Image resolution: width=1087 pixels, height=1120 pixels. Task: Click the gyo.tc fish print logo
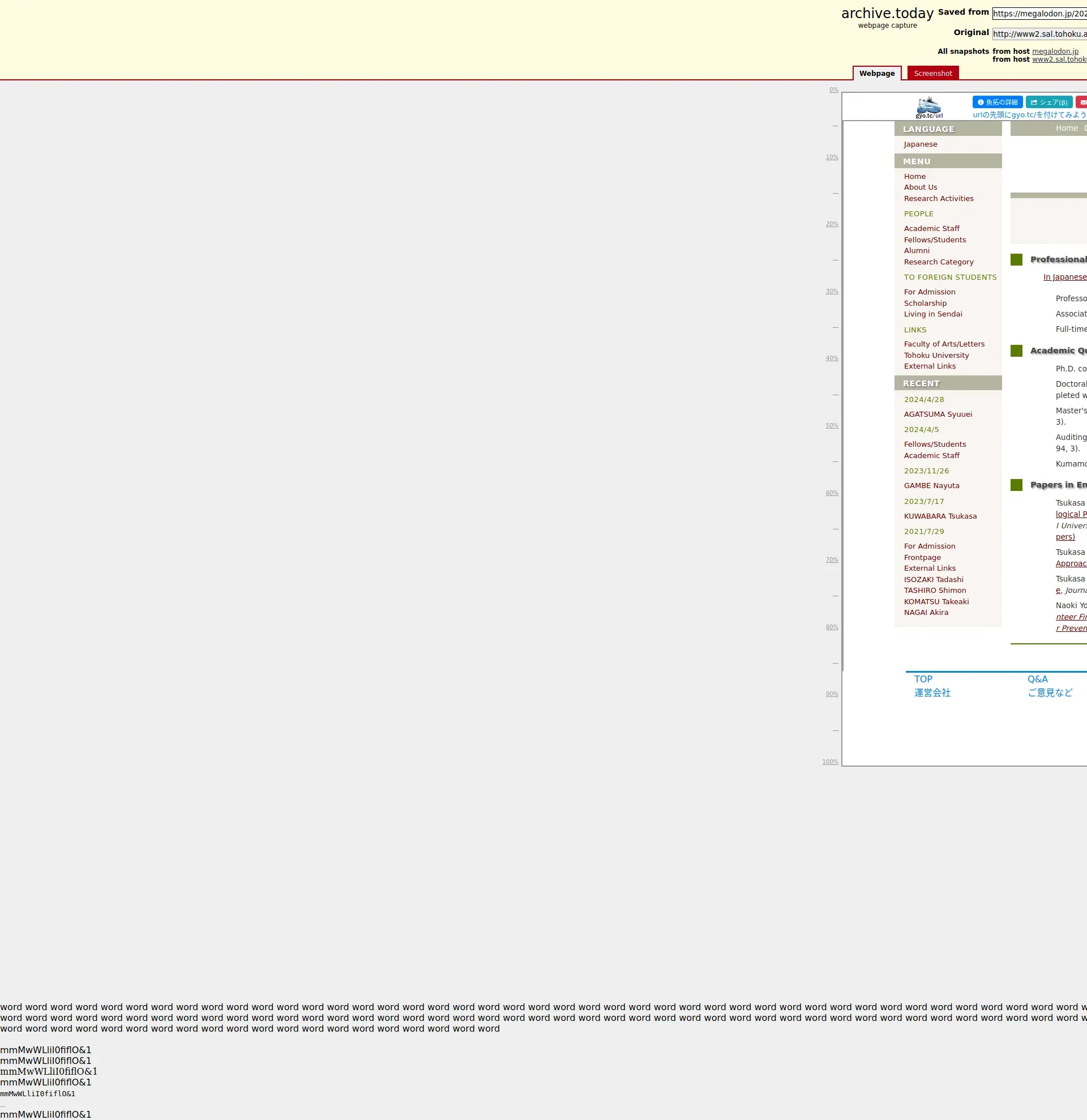tap(929, 108)
